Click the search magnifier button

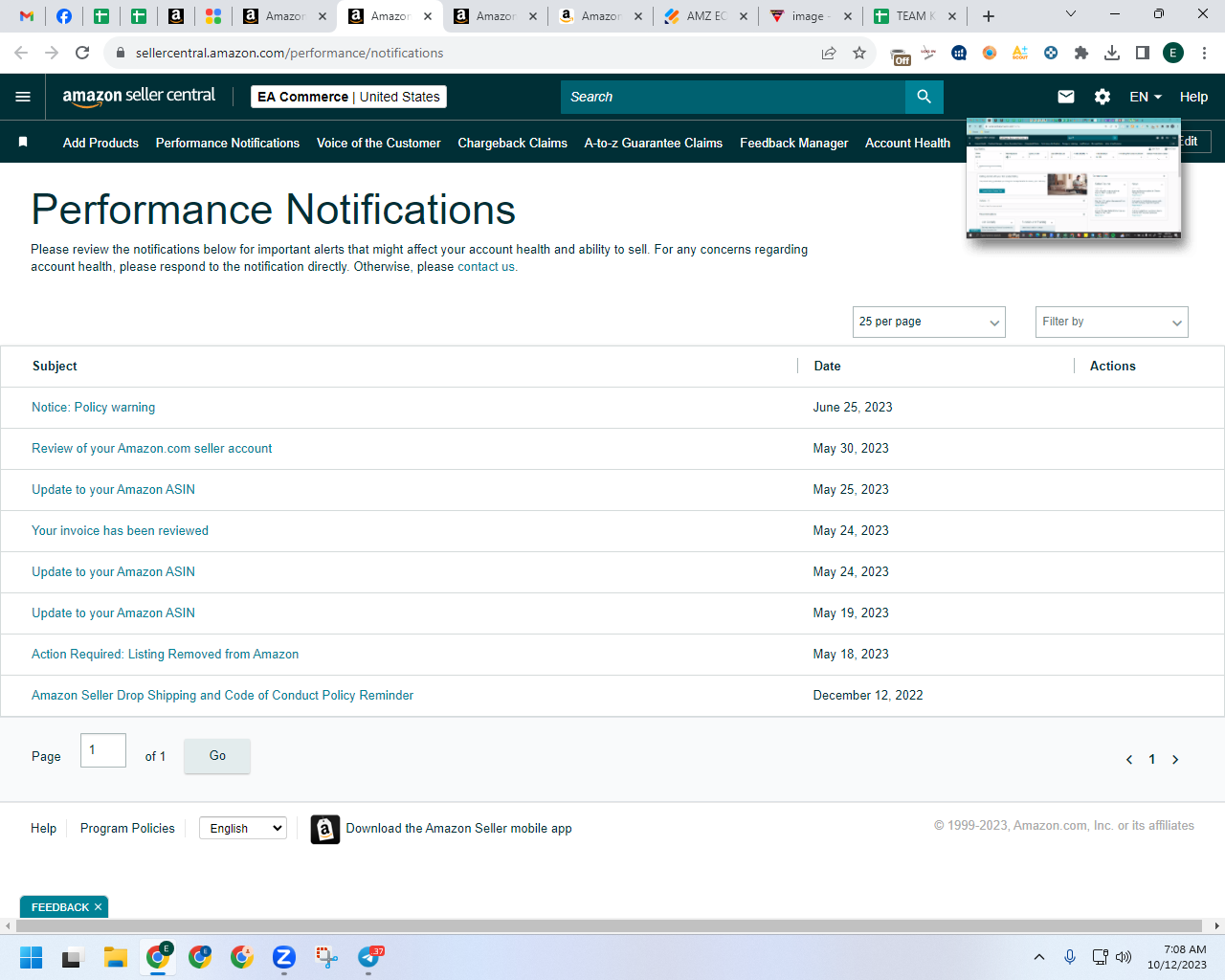click(x=924, y=97)
